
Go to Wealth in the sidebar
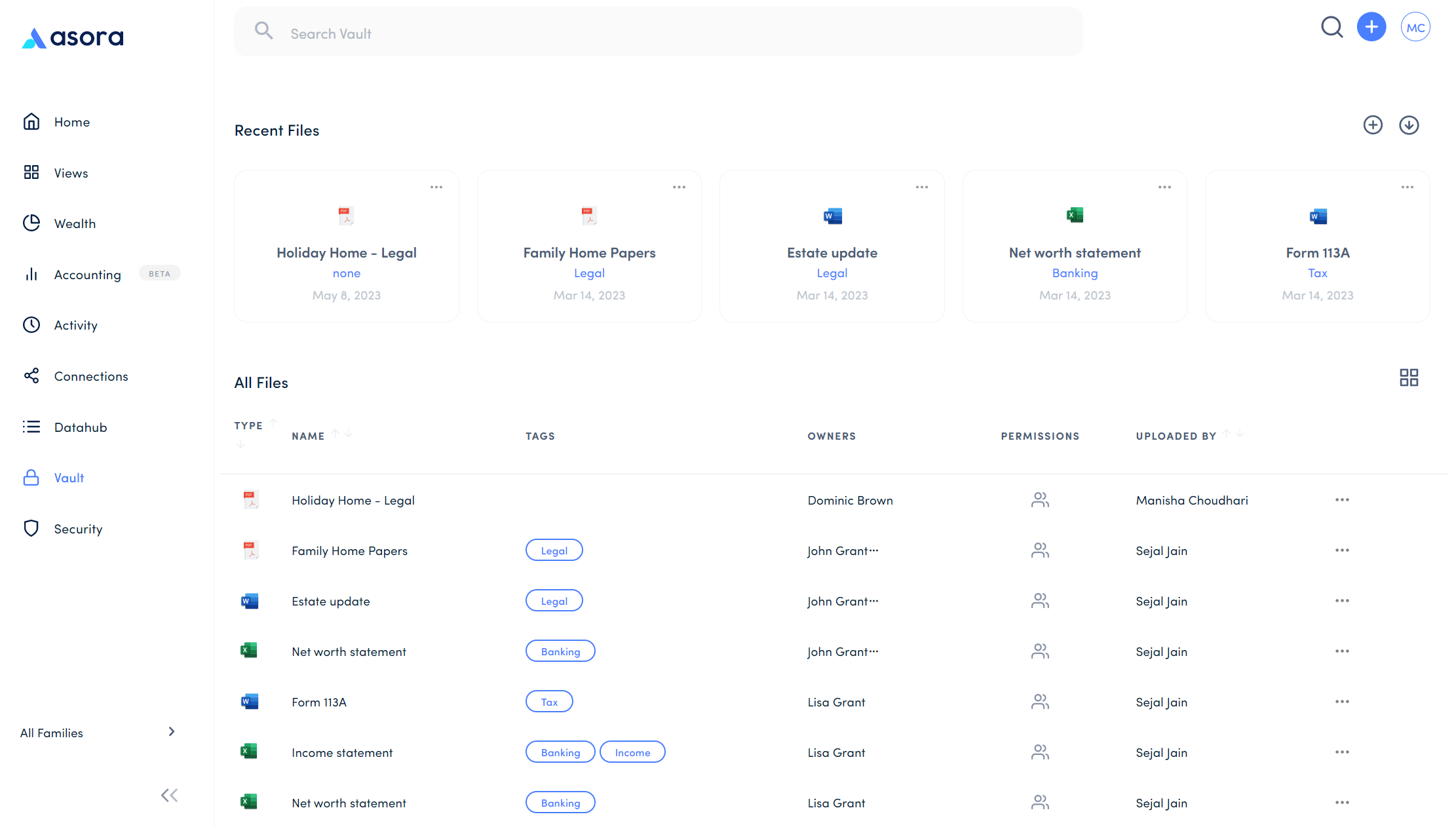click(75, 223)
